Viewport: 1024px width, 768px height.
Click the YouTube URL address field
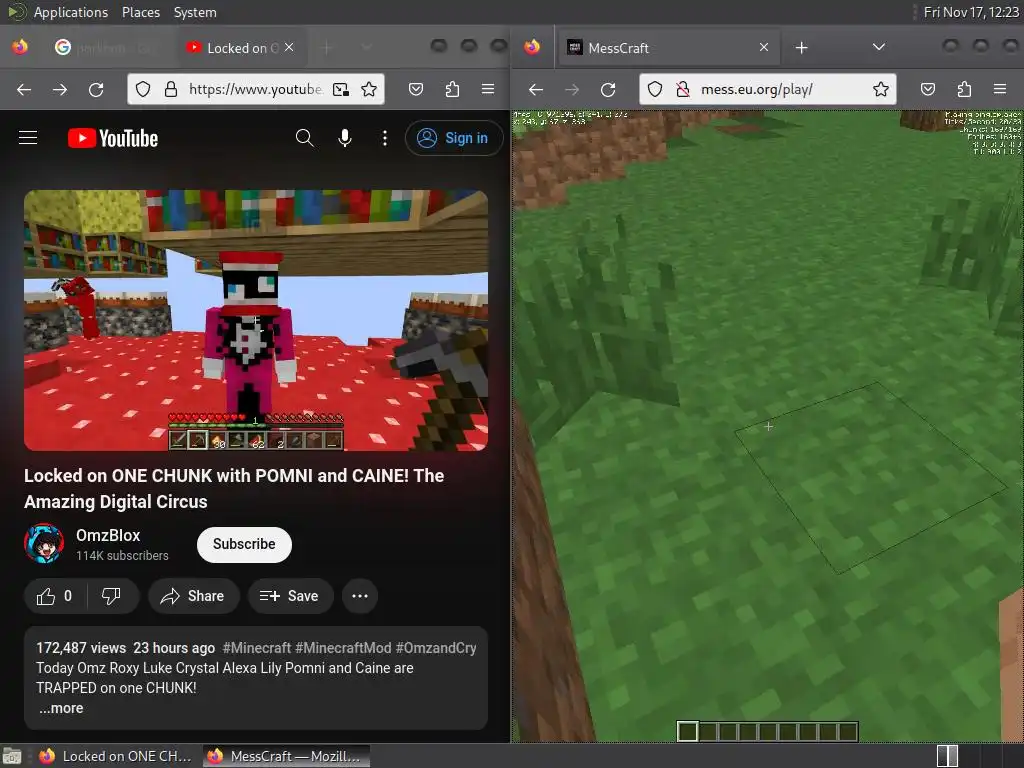point(255,89)
